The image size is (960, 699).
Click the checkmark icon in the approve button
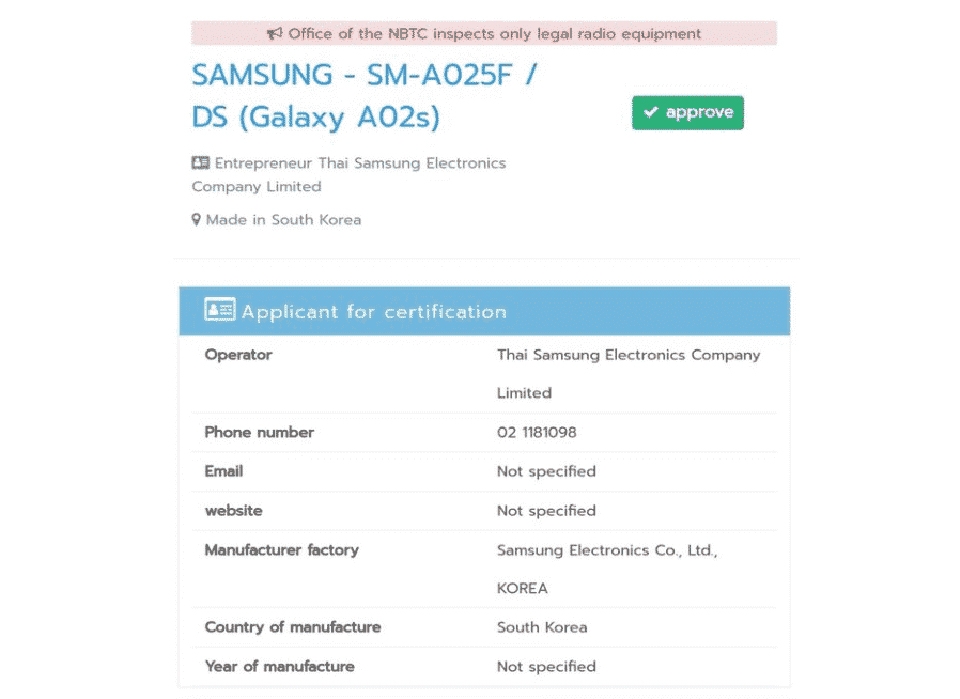pos(651,112)
